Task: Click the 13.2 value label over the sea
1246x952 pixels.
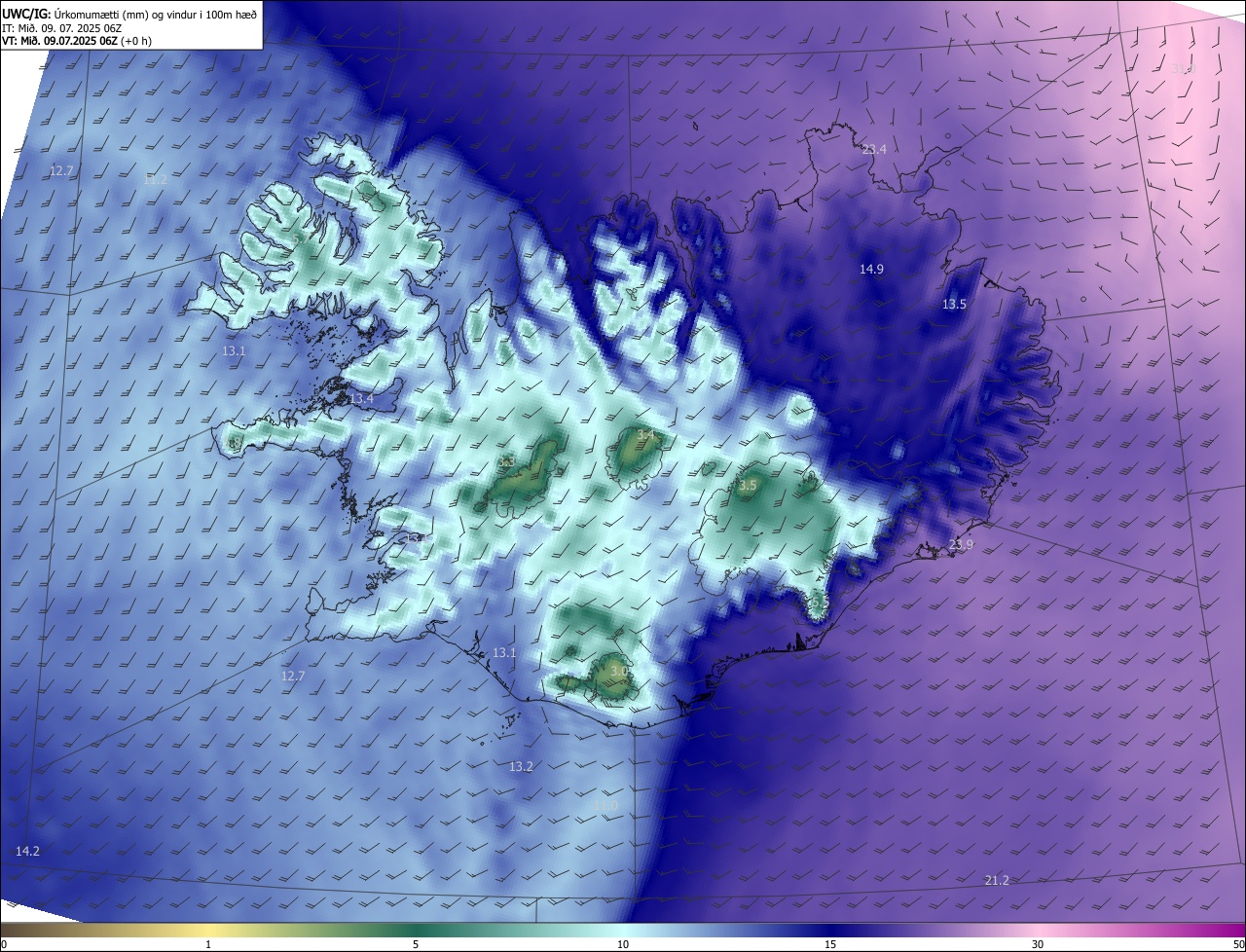Action: pyautogui.click(x=521, y=767)
